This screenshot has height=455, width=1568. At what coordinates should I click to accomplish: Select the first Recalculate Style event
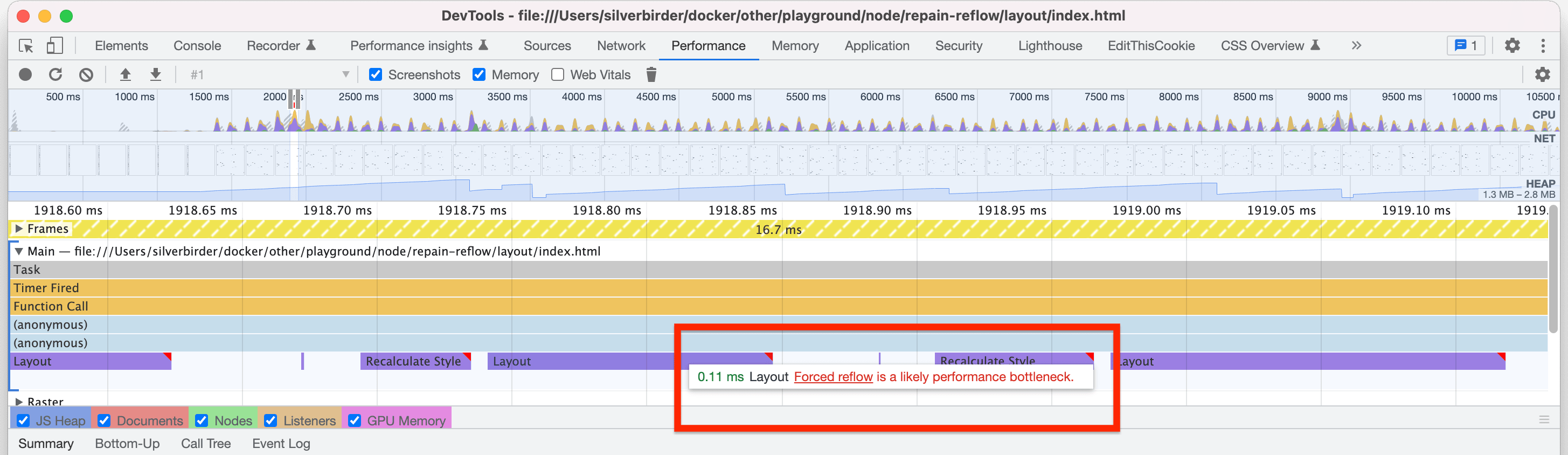(416, 361)
